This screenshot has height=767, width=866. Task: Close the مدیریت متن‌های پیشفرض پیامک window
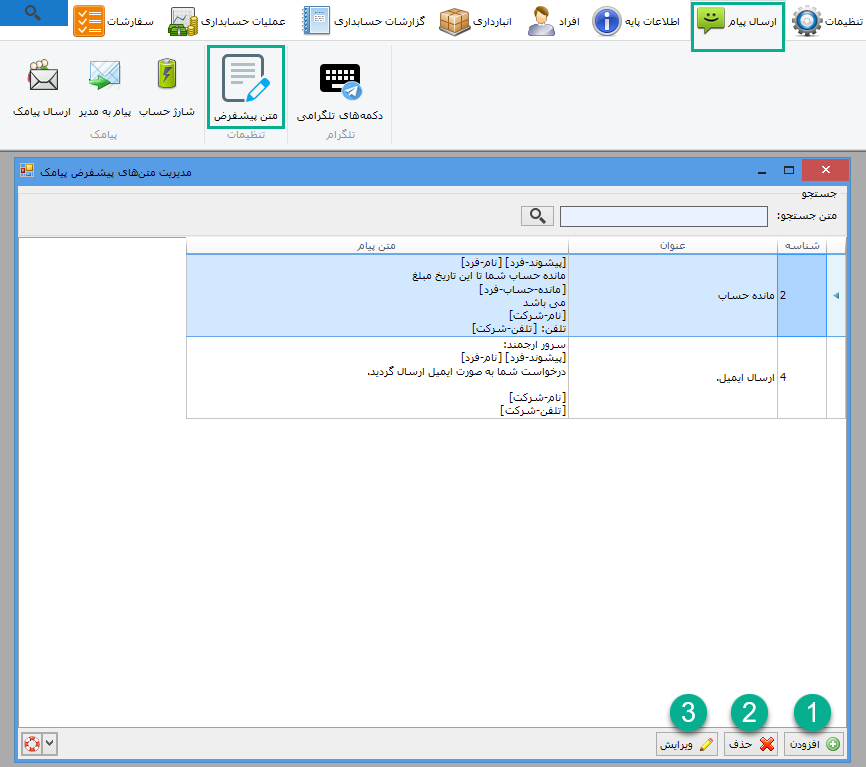pos(826,170)
